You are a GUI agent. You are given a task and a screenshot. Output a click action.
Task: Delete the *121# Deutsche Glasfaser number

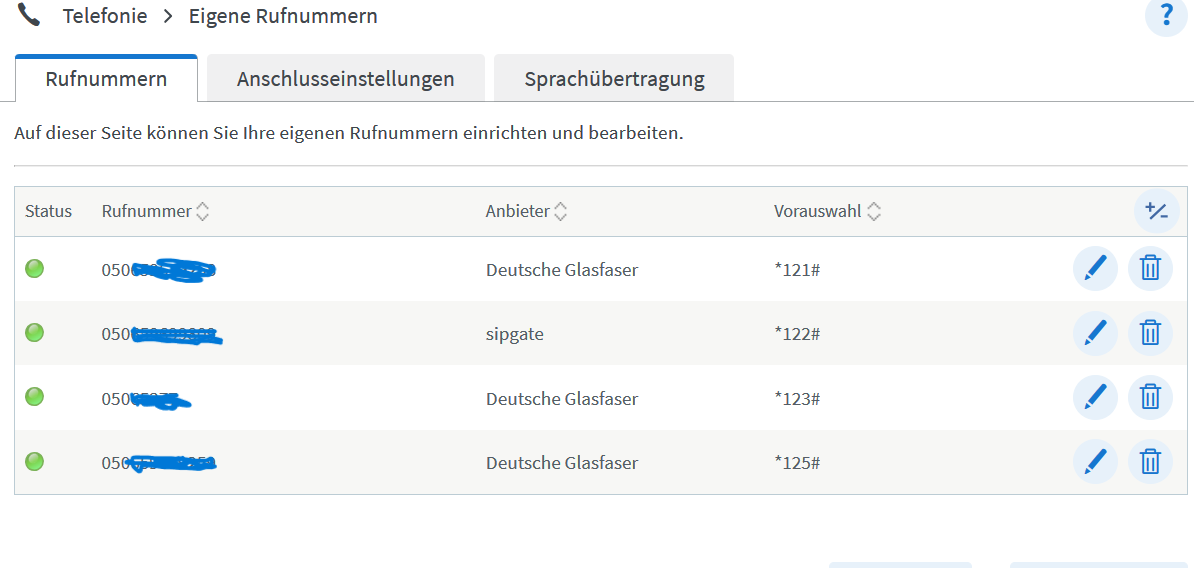pos(1150,268)
